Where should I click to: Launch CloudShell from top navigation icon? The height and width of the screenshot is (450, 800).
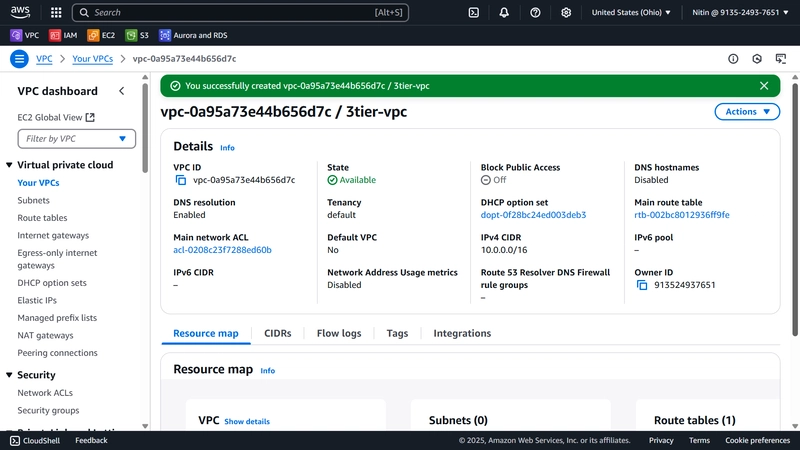coord(473,13)
